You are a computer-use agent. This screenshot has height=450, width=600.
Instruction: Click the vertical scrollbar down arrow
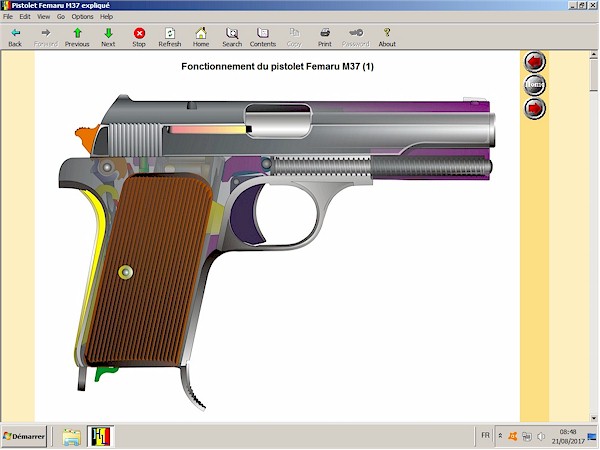593,418
